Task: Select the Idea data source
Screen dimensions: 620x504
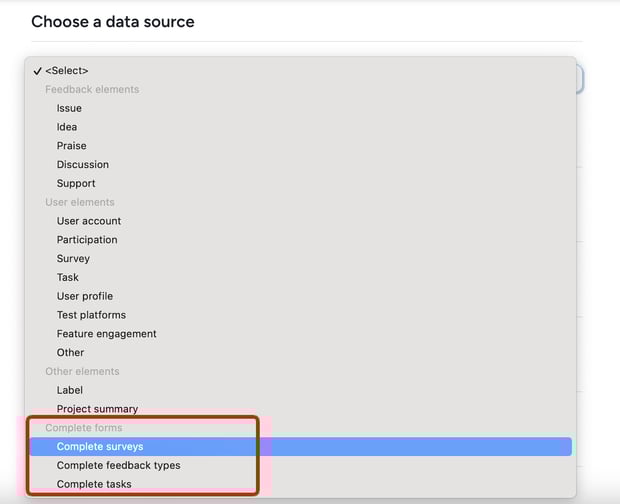Action: pos(301,127)
